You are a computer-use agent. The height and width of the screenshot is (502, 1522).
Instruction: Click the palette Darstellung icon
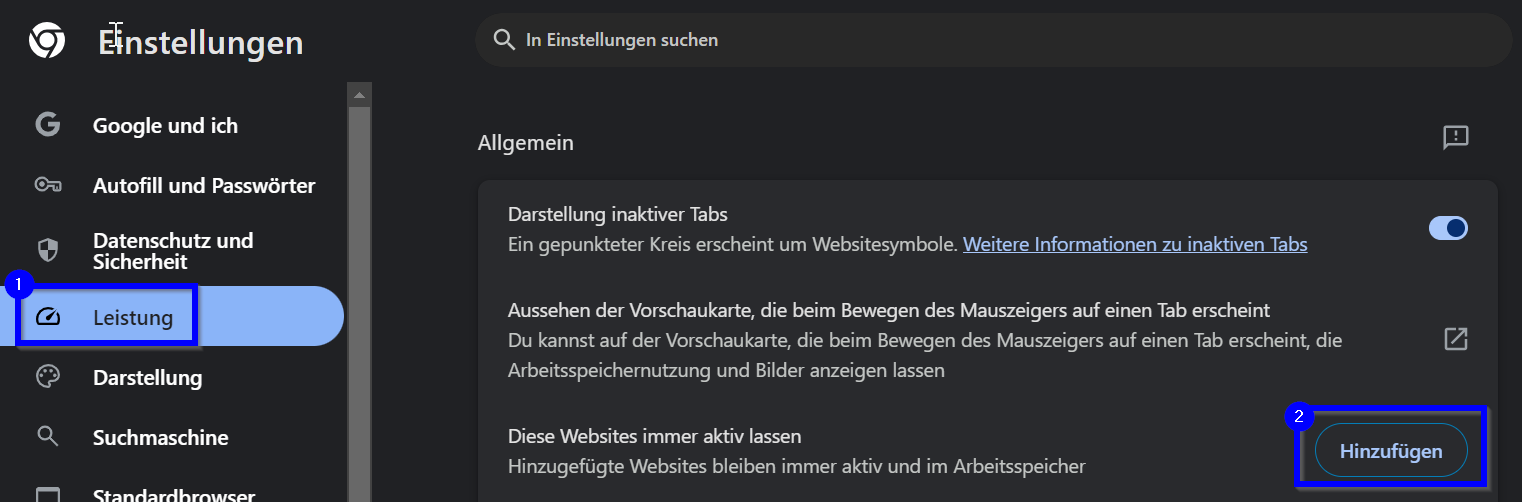point(47,377)
